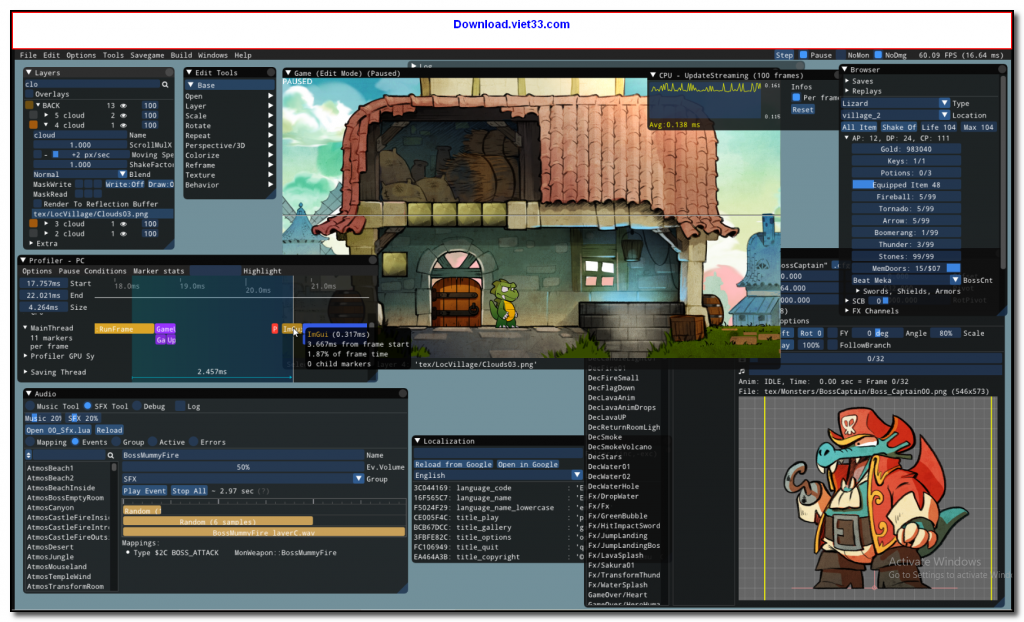
Task: Collapse Edit Tools panel via title triangle
Action: (189, 73)
